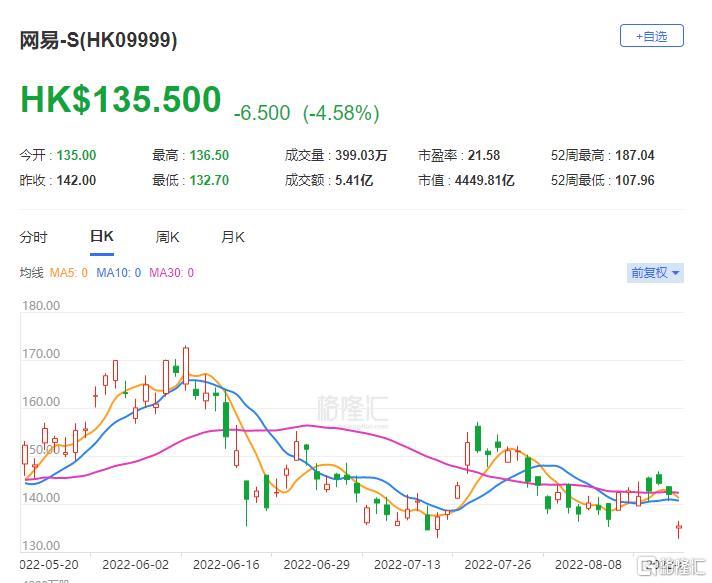Open the 周K weekly chart tab

pos(167,237)
